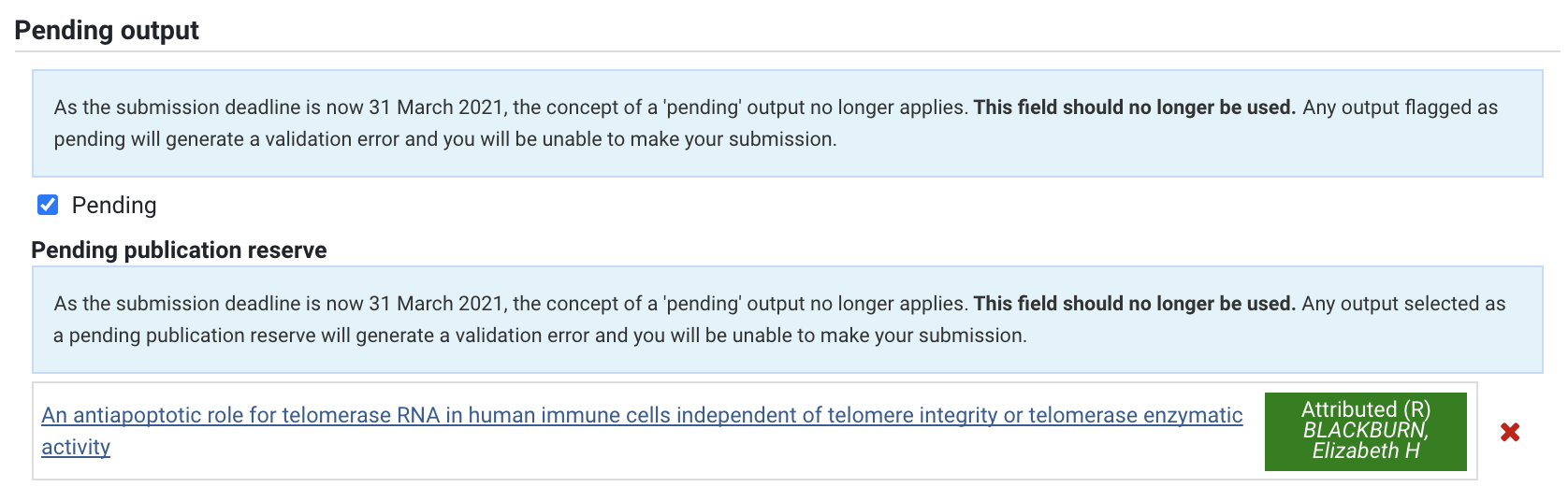This screenshot has width=1568, height=501.
Task: Click the "Any output selected as" text
Action: click(1403, 304)
